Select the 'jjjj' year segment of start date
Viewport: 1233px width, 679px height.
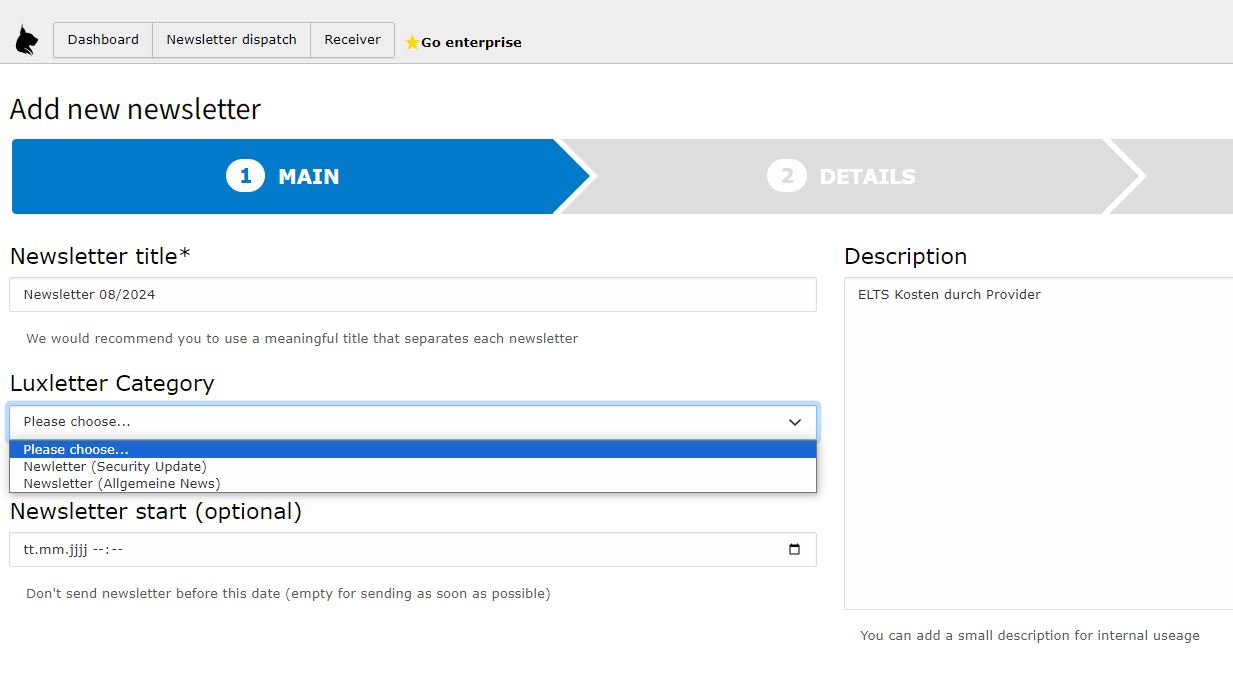76,550
